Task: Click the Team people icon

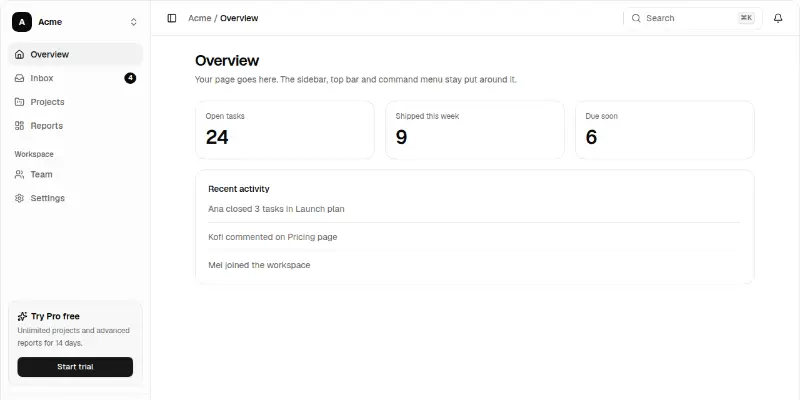Action: [19, 174]
